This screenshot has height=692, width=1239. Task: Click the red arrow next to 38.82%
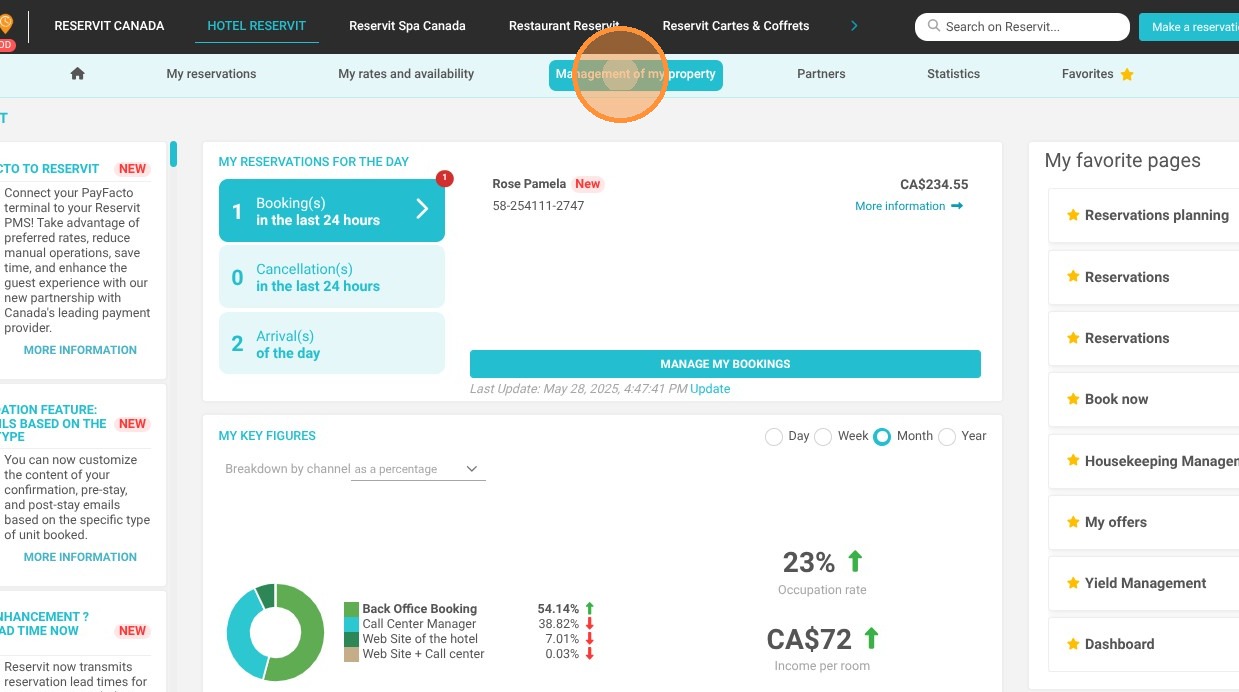click(590, 624)
